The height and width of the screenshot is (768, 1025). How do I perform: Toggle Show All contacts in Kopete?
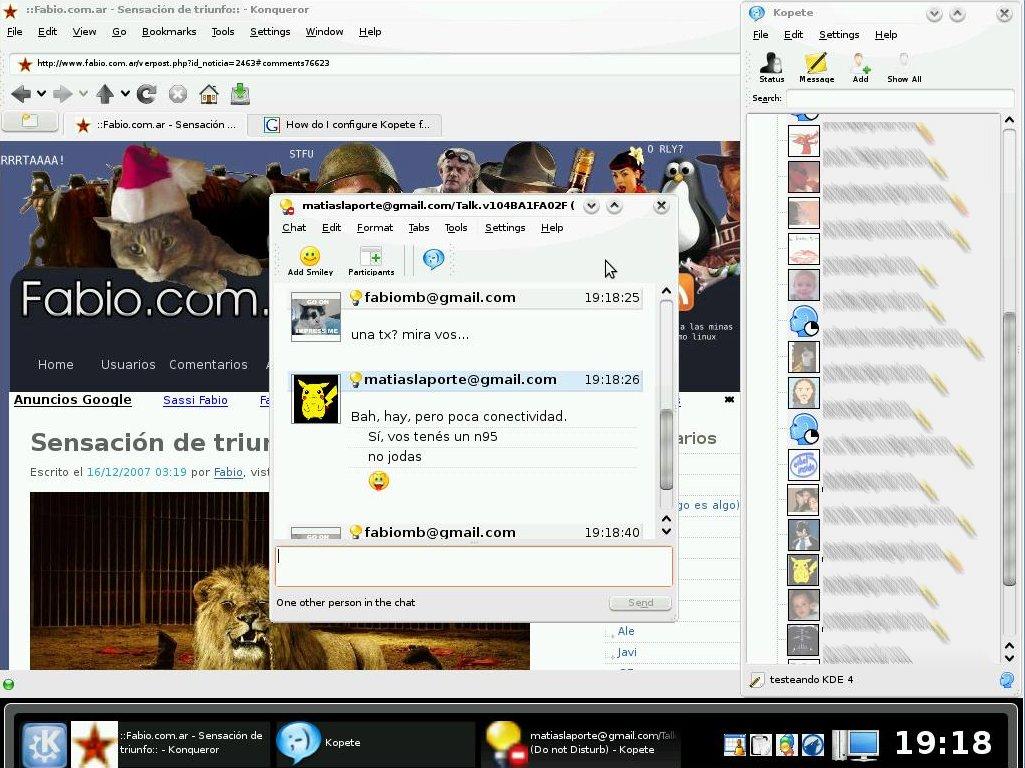(x=904, y=67)
